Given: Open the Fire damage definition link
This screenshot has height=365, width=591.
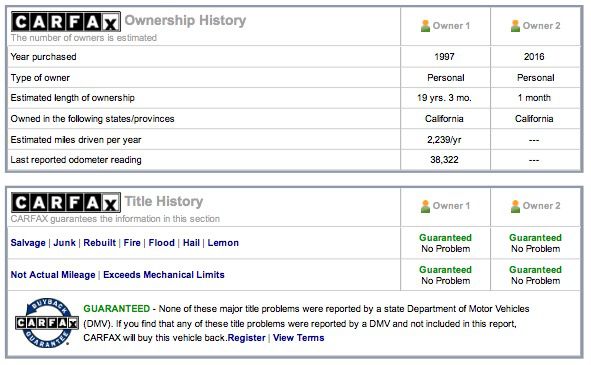Looking at the screenshot, I should point(132,243).
